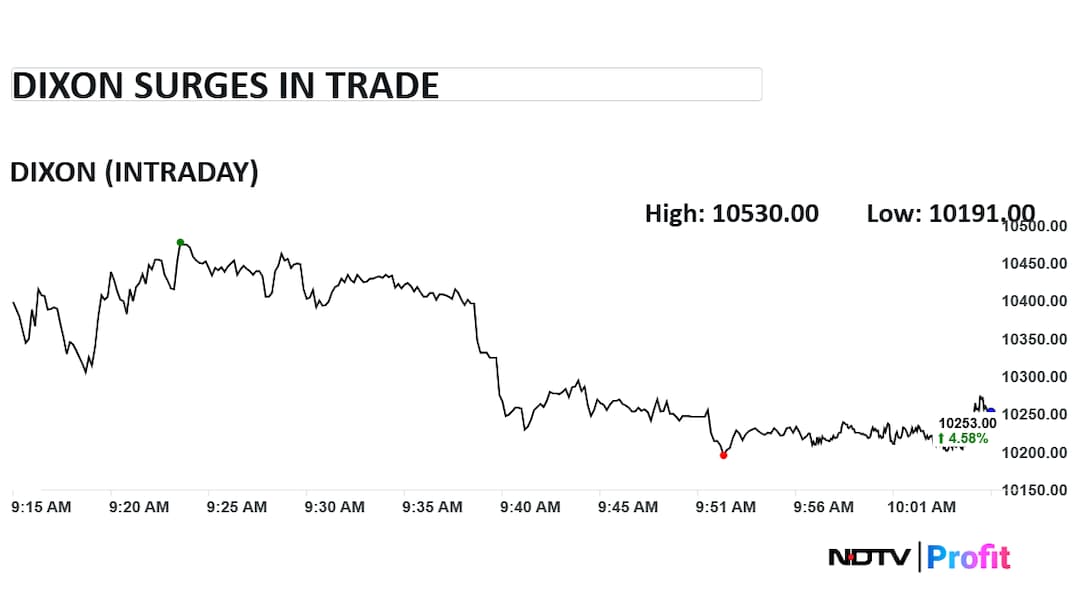This screenshot has height=607, width=1080.
Task: Click the Profit brand logo text
Action: coord(968,557)
